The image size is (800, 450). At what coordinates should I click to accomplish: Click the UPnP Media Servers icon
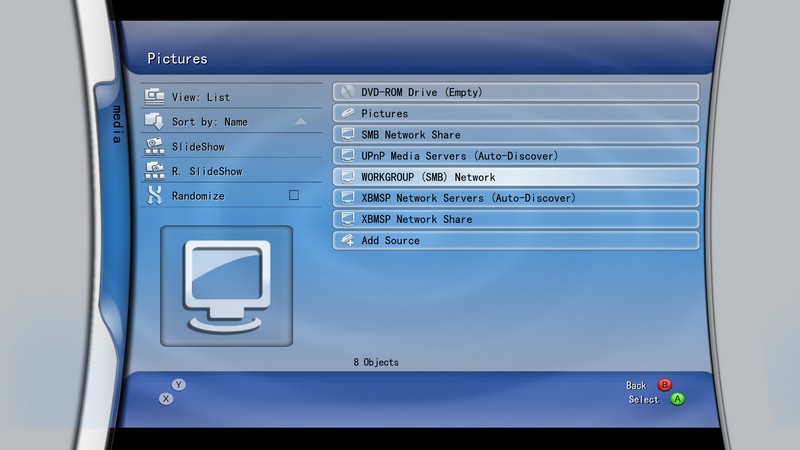point(347,156)
